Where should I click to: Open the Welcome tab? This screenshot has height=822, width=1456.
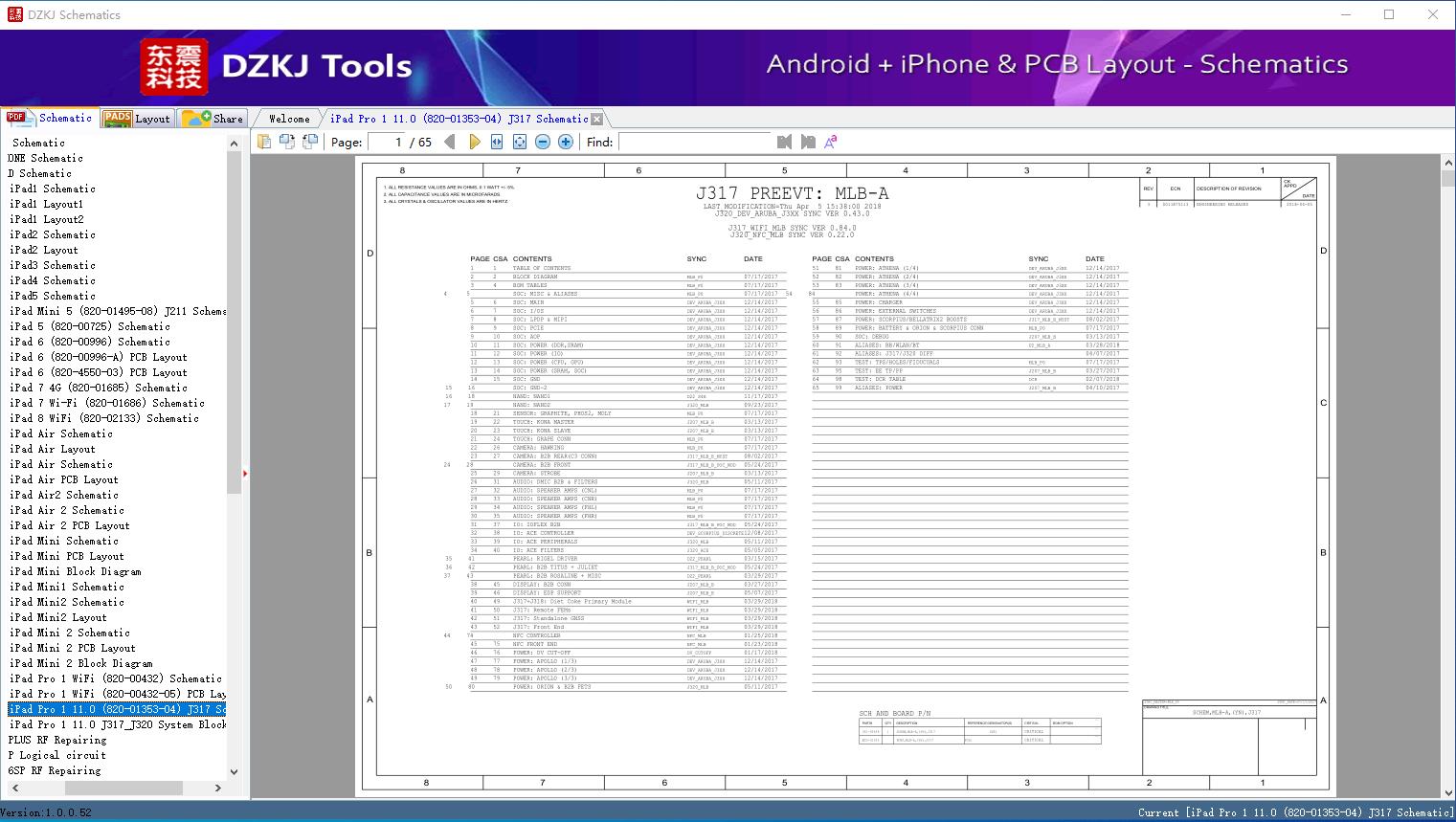289,119
